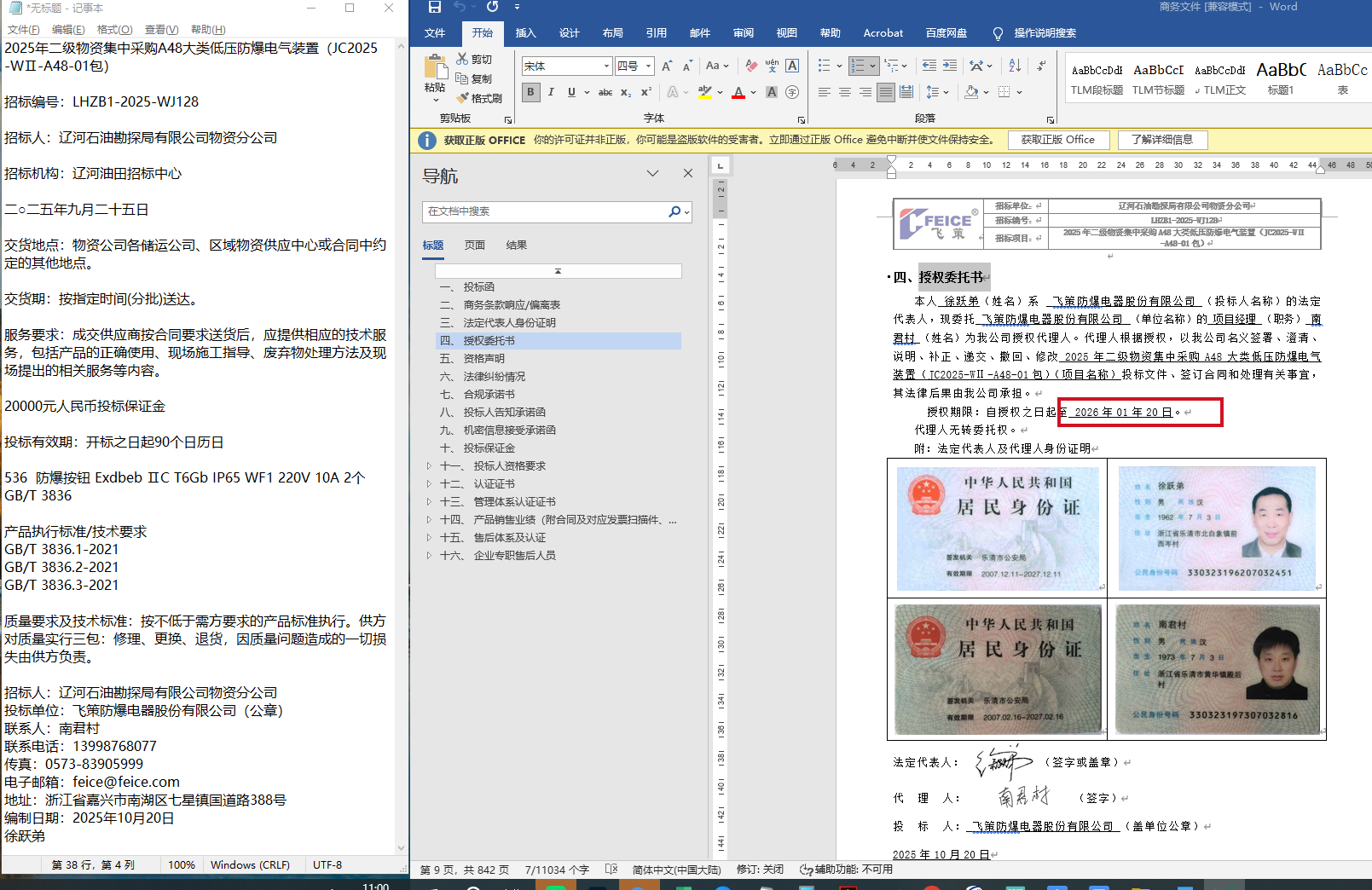The height and width of the screenshot is (890, 1372).
Task: Open the phonetic guide (wén) tool
Action: coord(772,66)
